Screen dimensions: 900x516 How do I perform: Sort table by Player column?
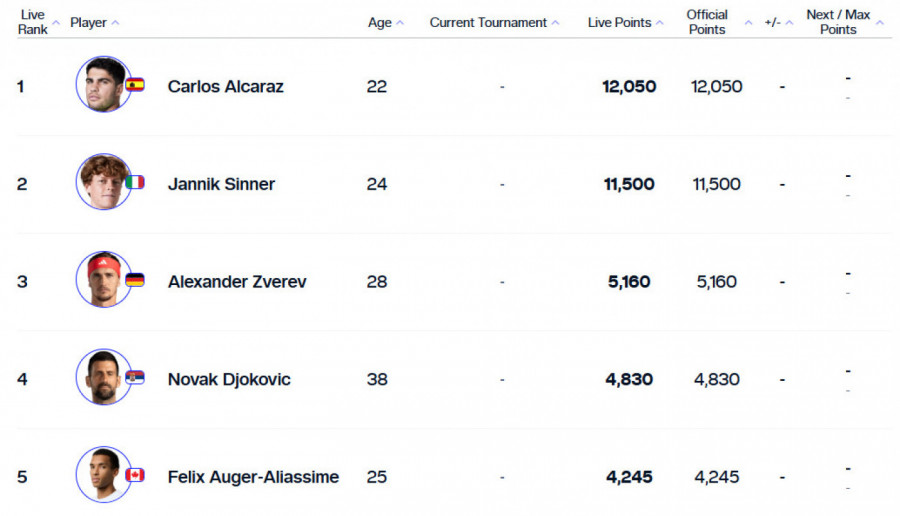tap(115, 23)
